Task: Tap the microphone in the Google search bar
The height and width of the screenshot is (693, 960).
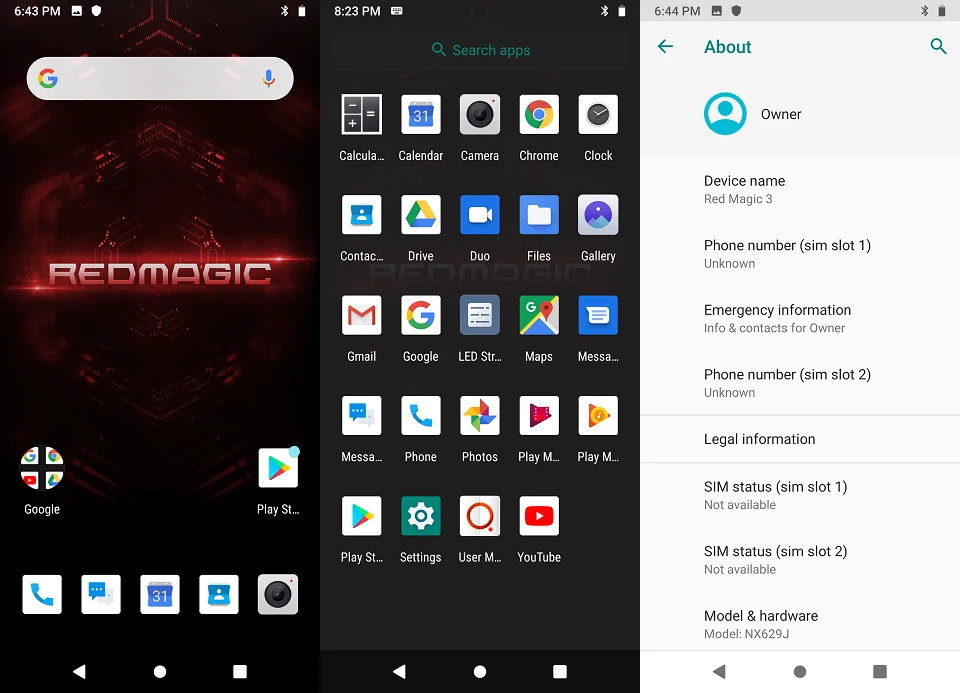Action: 268,78
